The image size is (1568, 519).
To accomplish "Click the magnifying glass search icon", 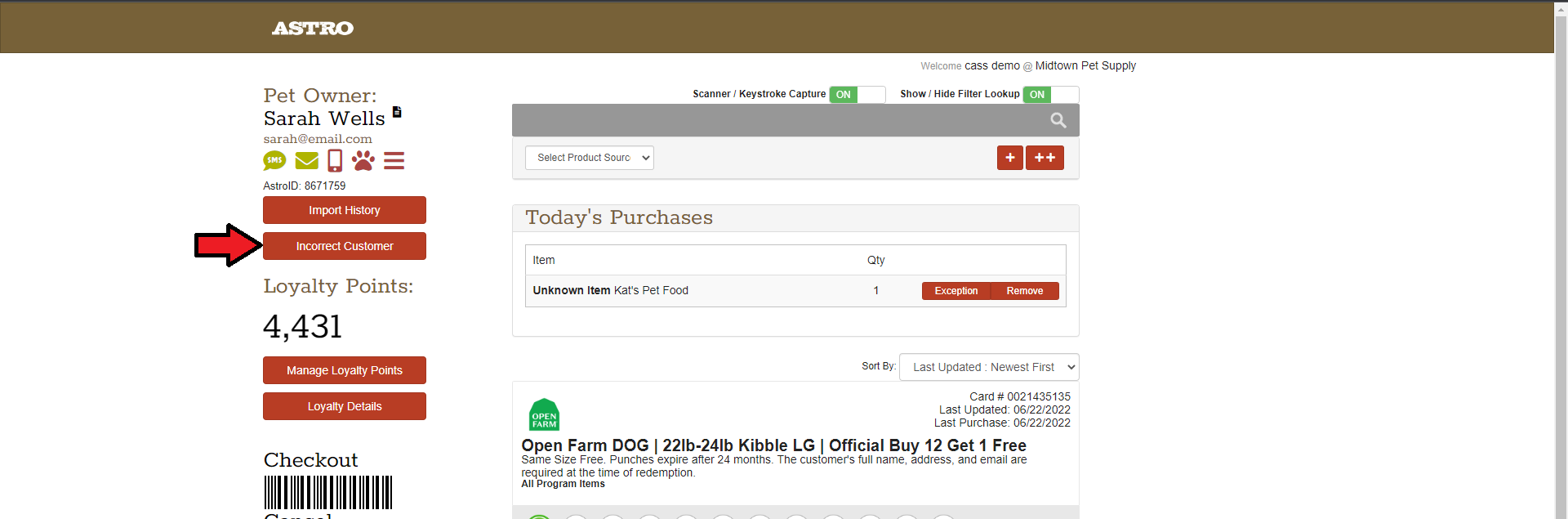I will 1058,121.
